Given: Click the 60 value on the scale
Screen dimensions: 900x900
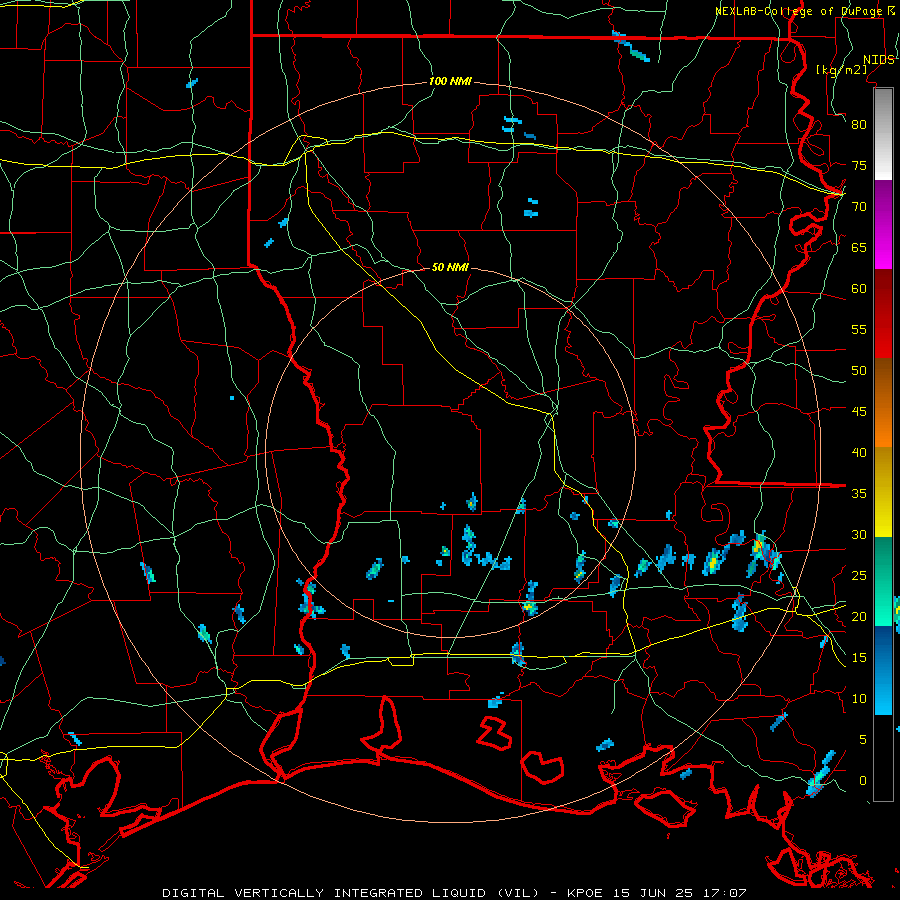Looking at the screenshot, I should pyautogui.click(x=859, y=289).
